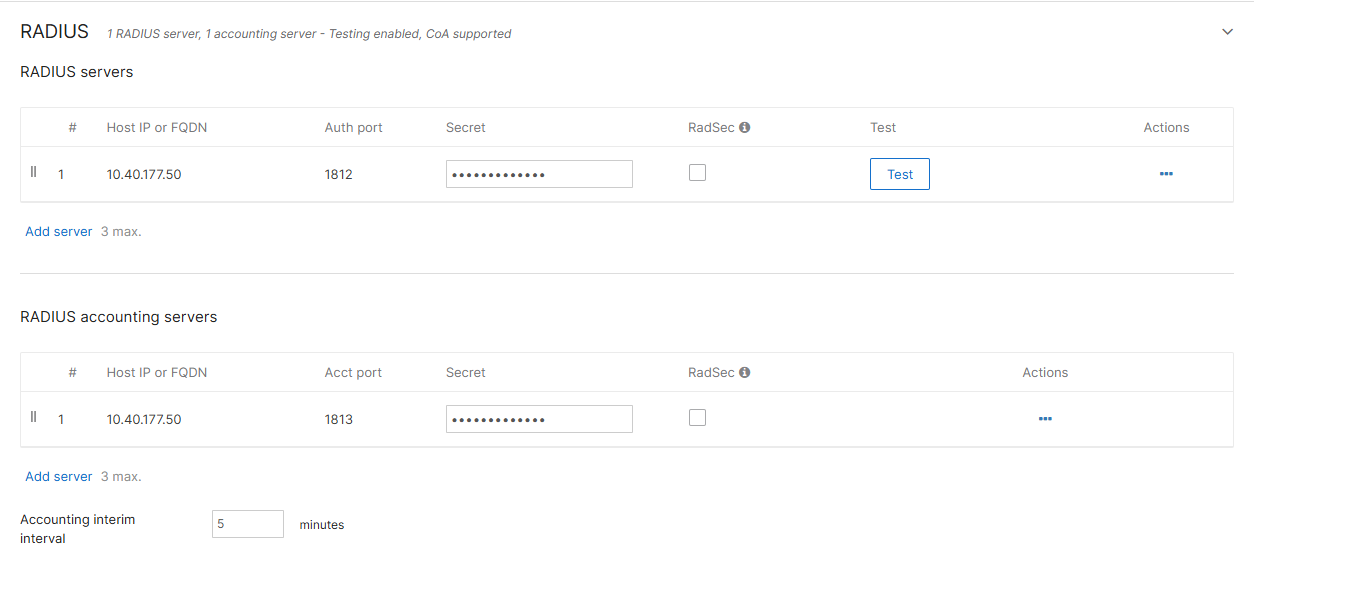Open Actions ellipsis menu for RADIUS server
The height and width of the screenshot is (596, 1352).
(1166, 174)
